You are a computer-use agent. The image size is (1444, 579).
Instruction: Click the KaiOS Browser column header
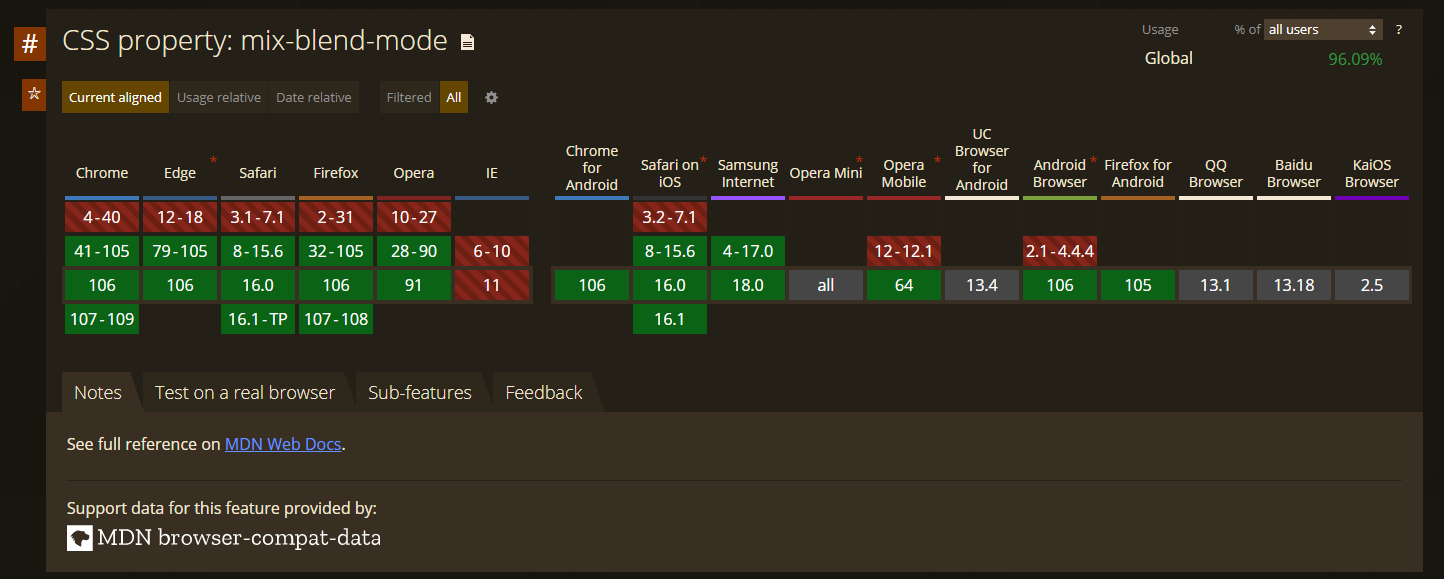click(x=1372, y=173)
